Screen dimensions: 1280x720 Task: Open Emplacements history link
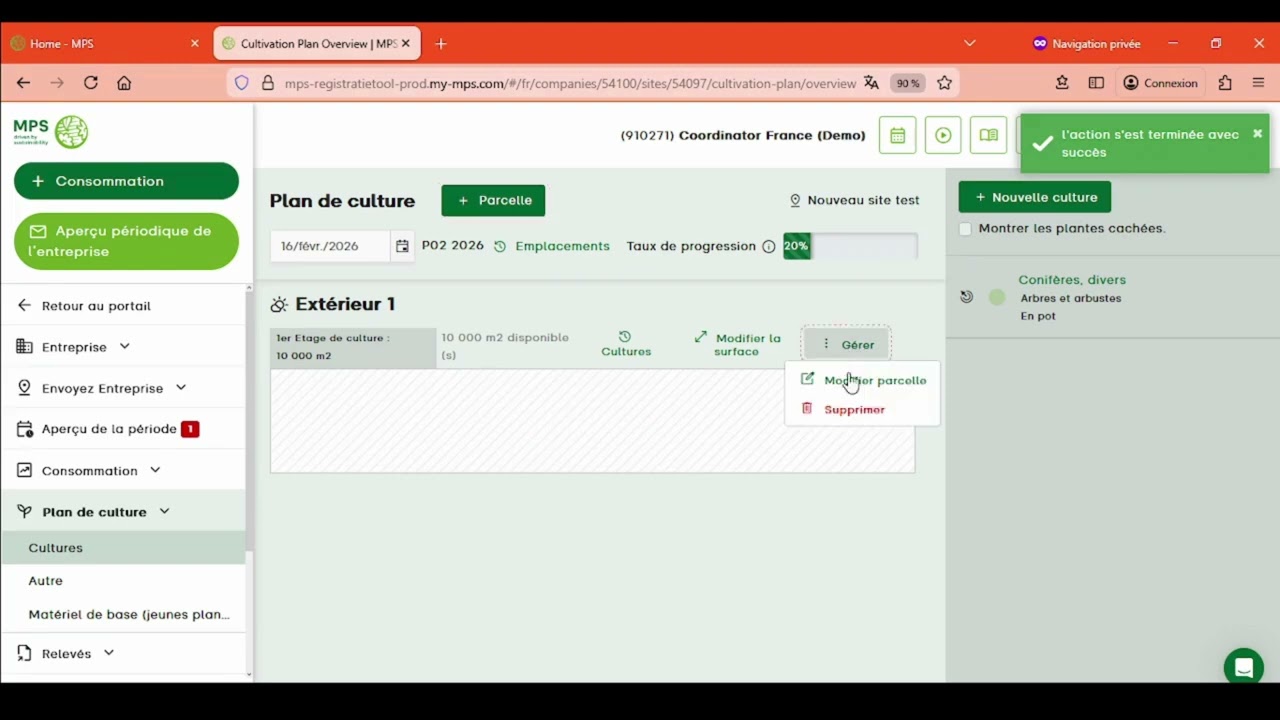pyautogui.click(x=551, y=246)
